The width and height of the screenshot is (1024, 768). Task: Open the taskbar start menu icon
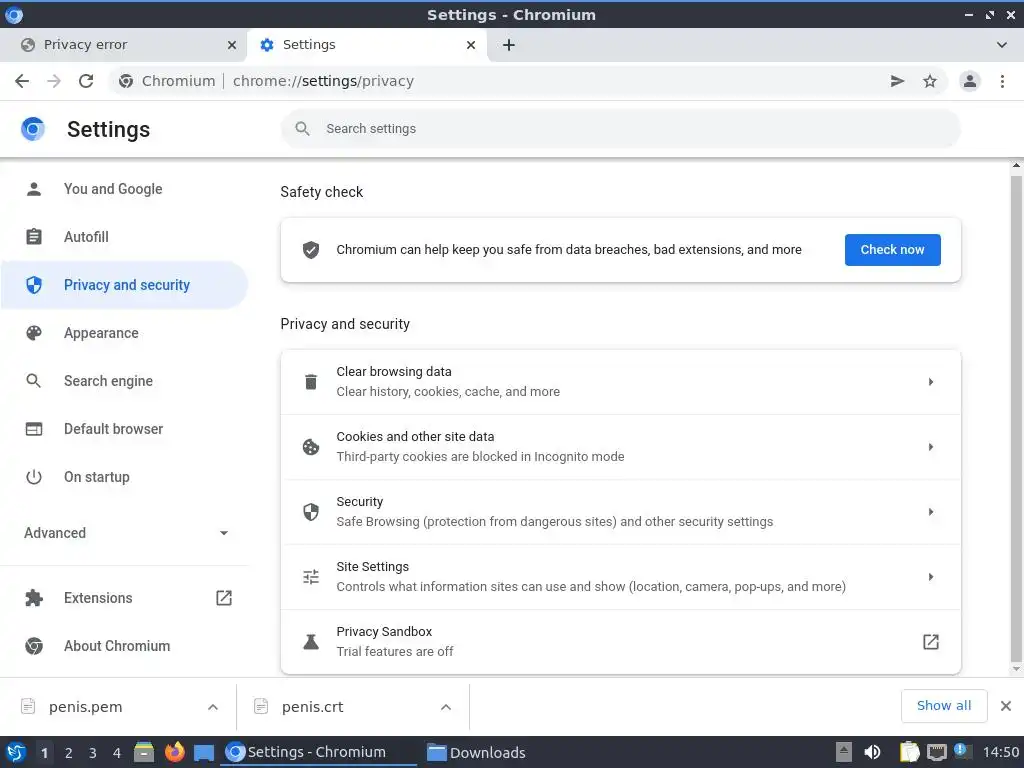coord(16,752)
